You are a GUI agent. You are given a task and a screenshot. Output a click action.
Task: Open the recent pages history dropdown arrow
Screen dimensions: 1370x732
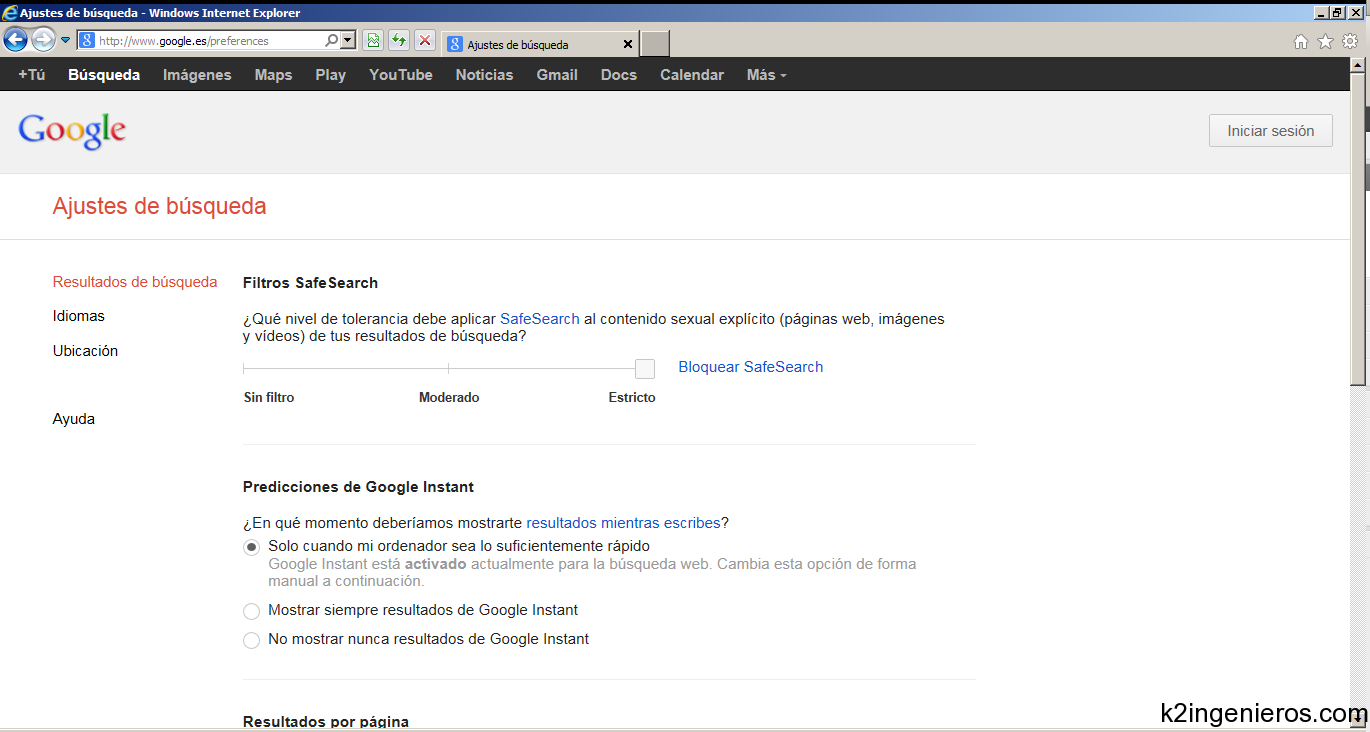click(x=66, y=41)
